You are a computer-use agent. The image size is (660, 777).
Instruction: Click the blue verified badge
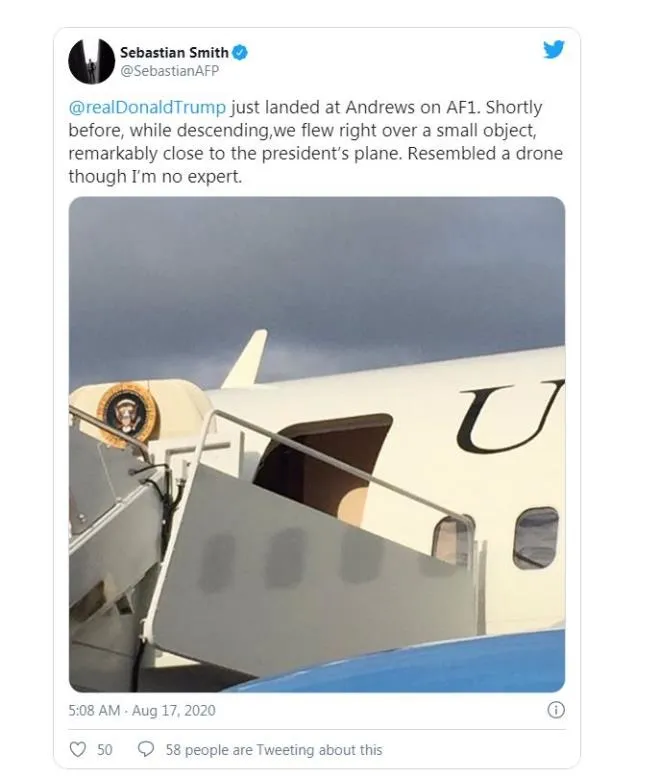click(x=241, y=52)
